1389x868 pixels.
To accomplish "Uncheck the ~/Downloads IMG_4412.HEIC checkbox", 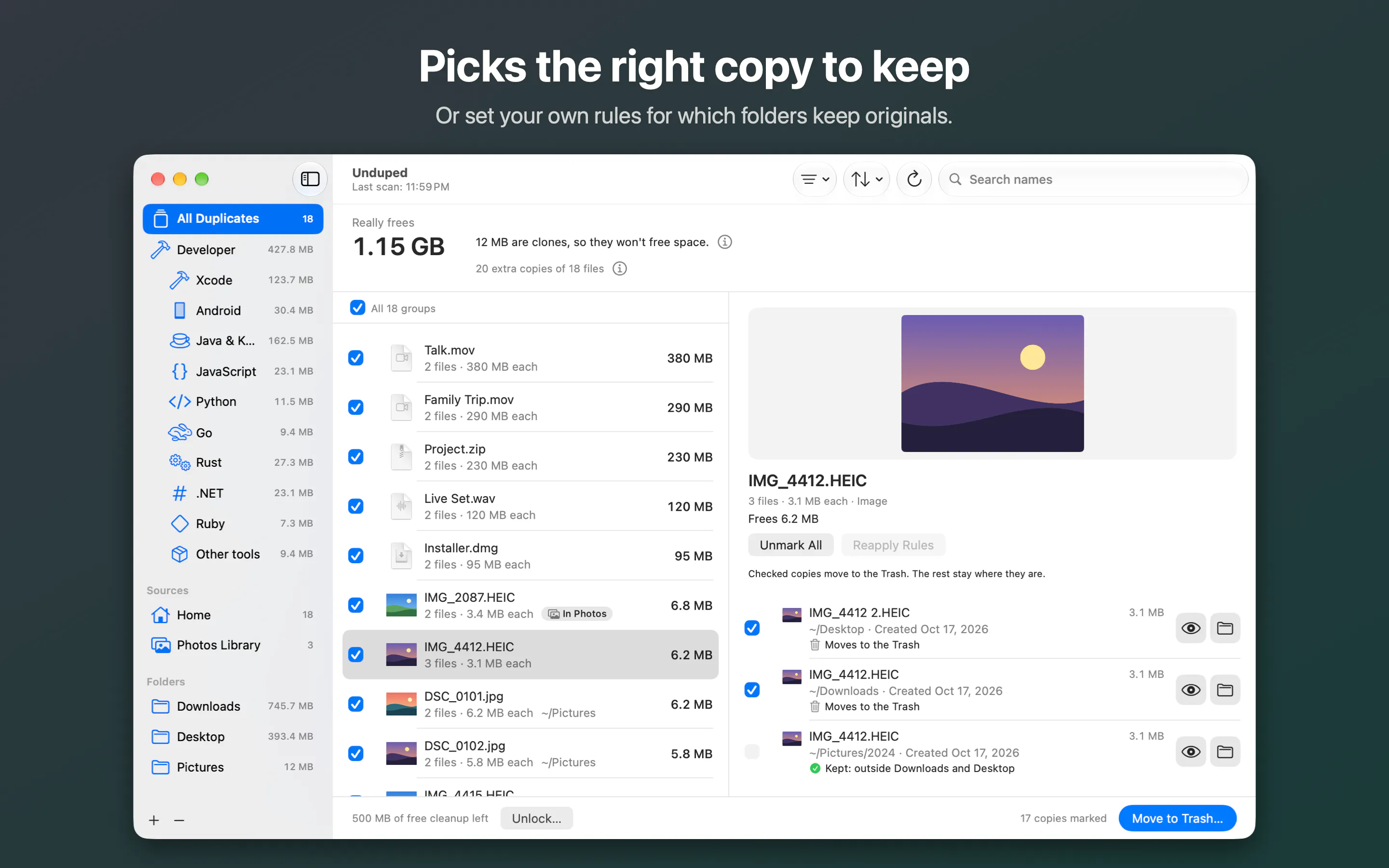I will coord(752,690).
